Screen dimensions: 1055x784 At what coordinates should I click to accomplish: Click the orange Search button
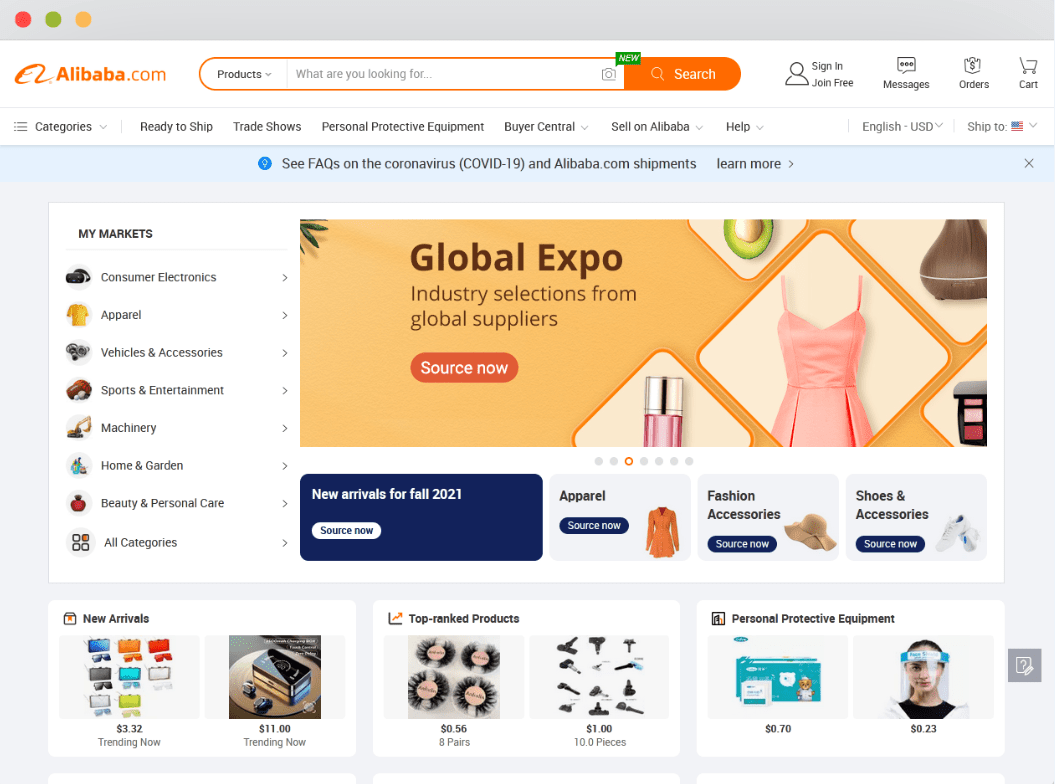[682, 74]
